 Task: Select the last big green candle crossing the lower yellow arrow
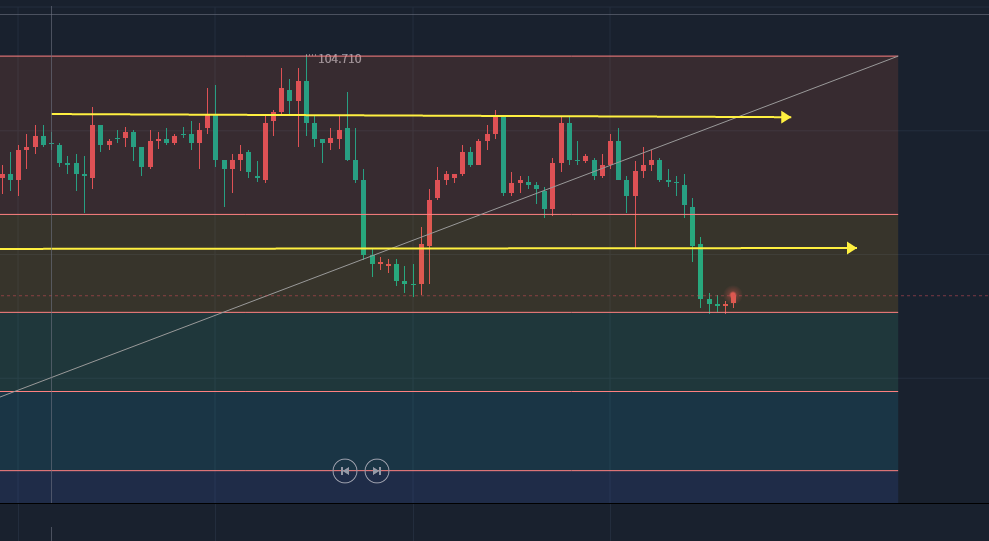pos(700,270)
